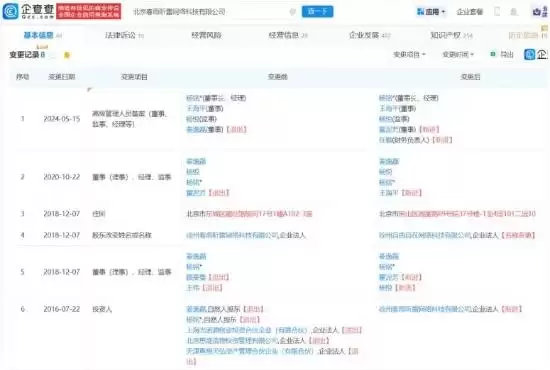Open the mobile phone icon in header

pos(497,12)
